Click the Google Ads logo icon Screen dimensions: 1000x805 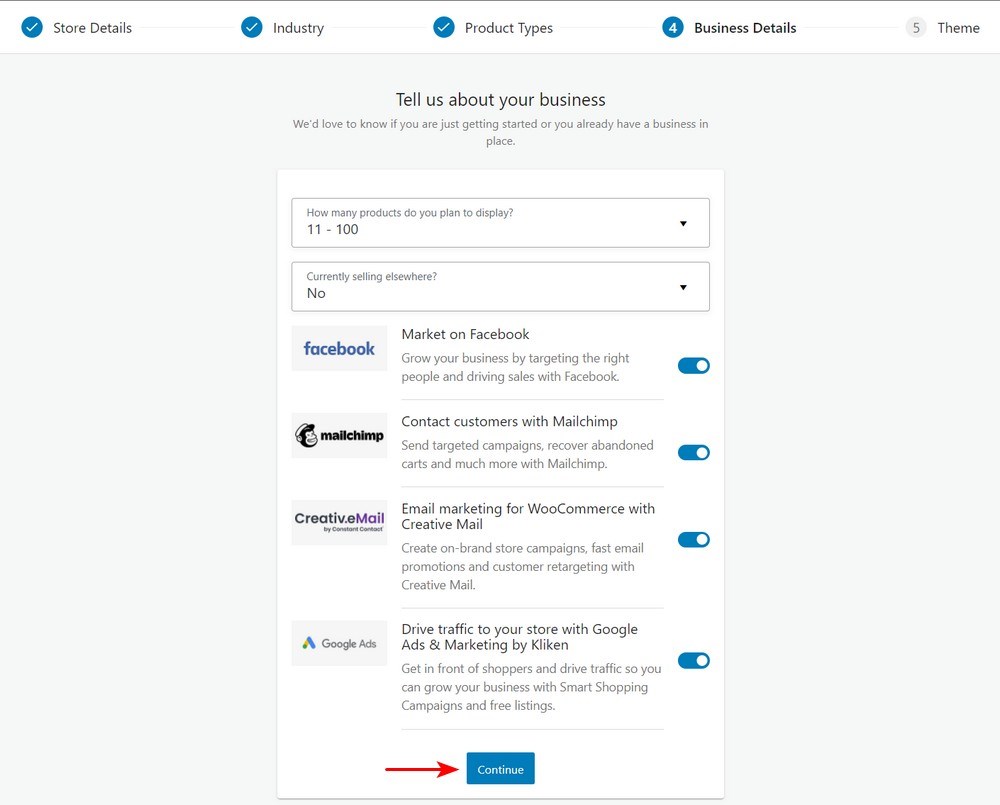point(339,643)
